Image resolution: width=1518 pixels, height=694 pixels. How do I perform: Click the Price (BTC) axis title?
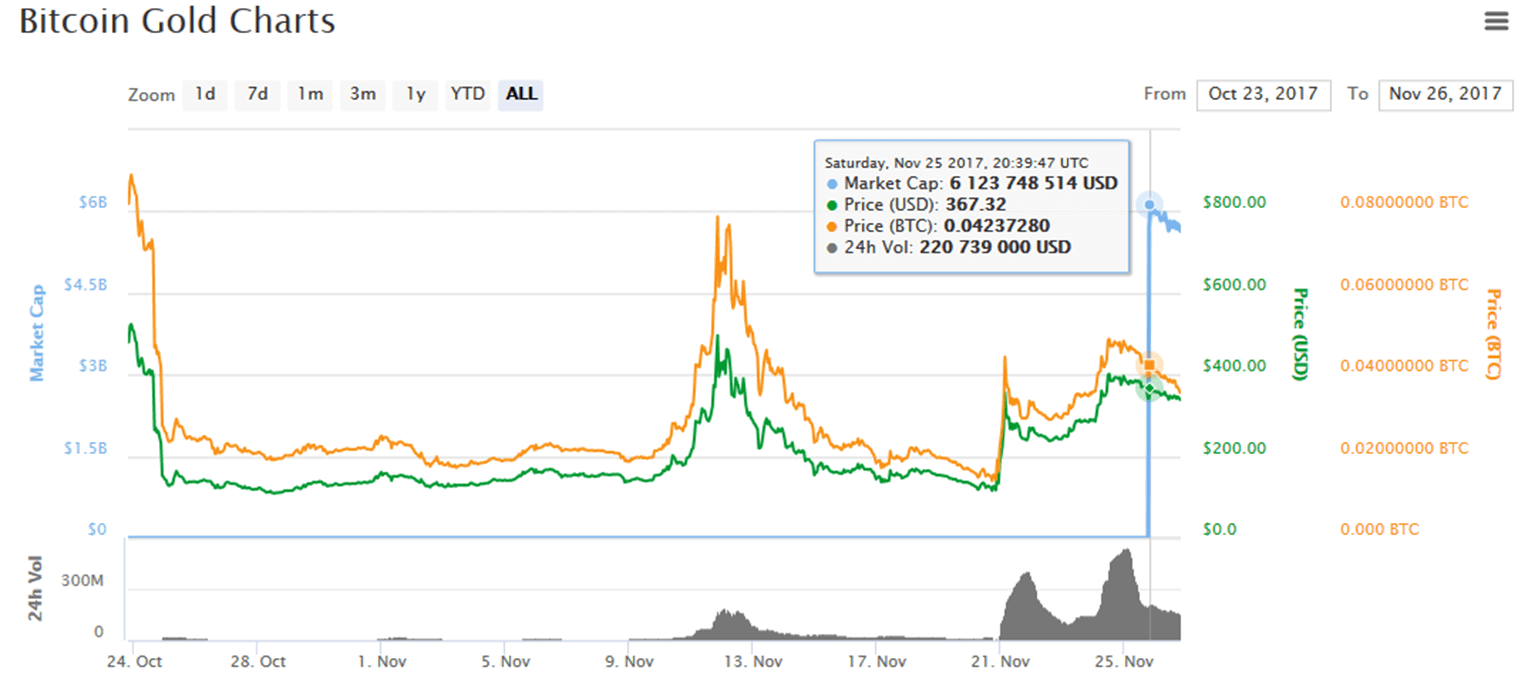pos(1492,334)
